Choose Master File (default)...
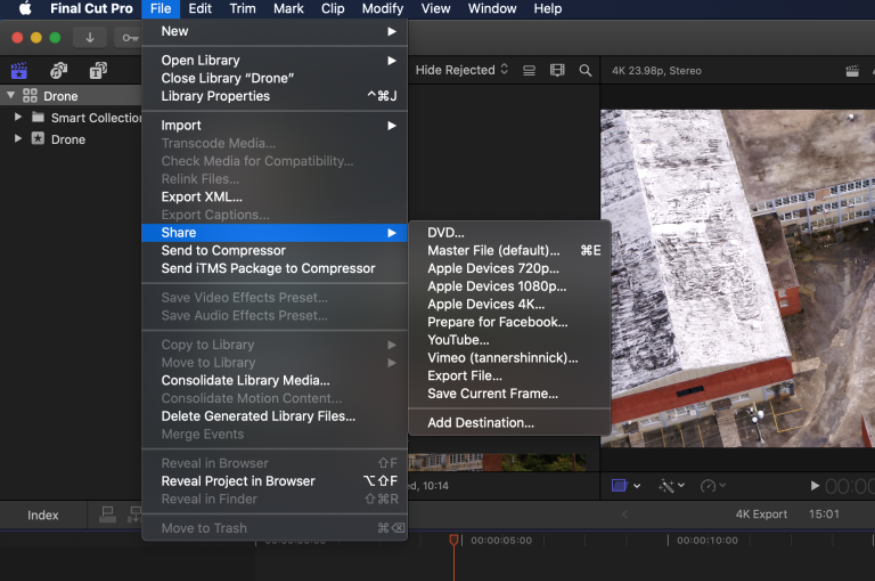This screenshot has height=581, width=875. (509, 251)
